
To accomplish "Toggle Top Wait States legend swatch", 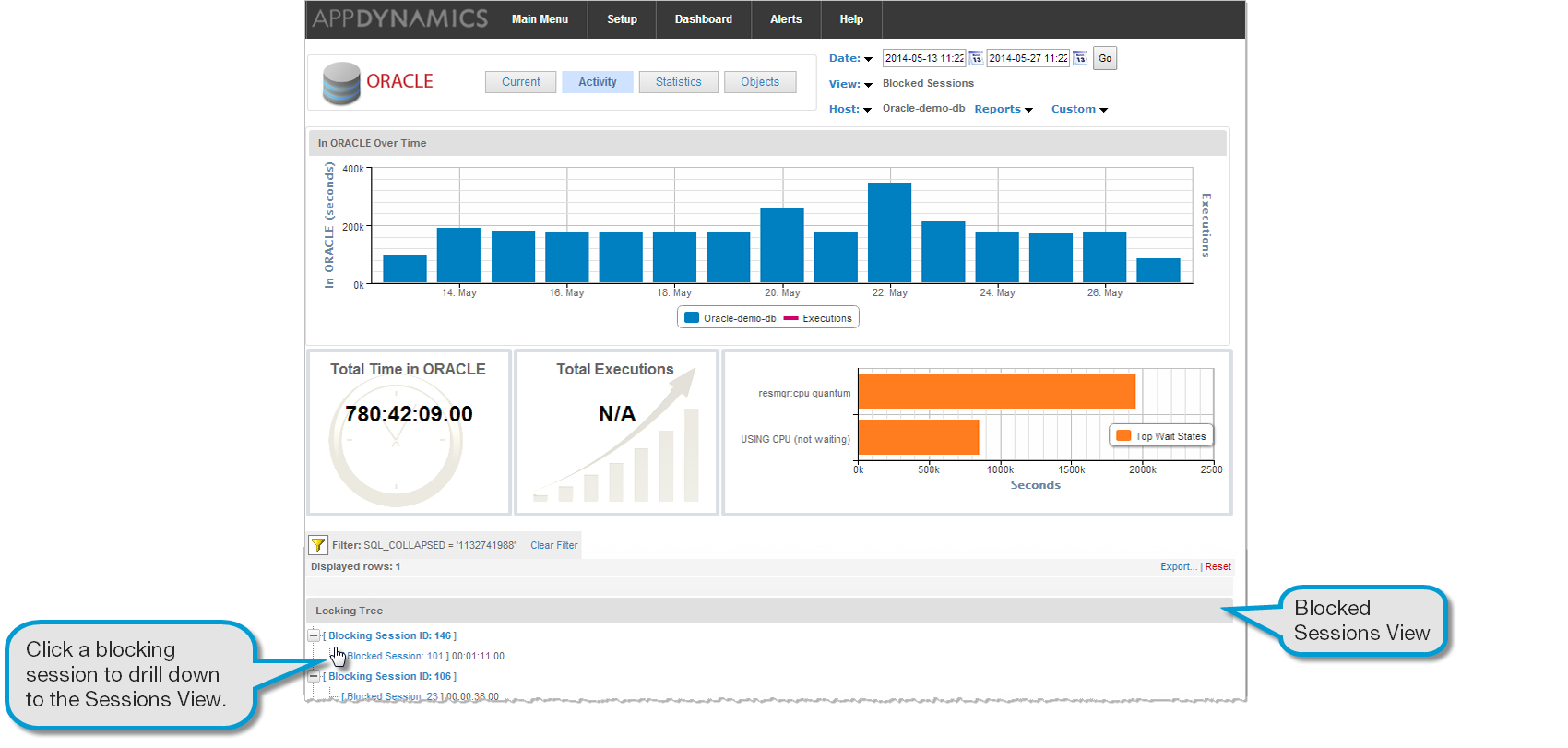I will [1123, 435].
